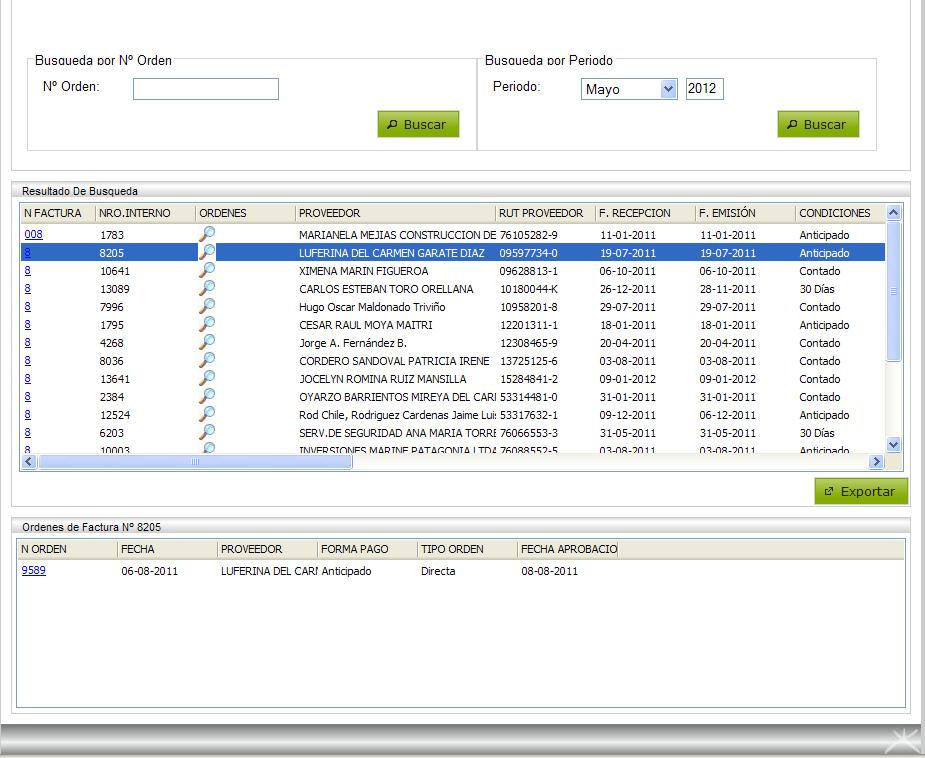Click emission date 06-12-2011
925x758 pixels.
coord(727,415)
